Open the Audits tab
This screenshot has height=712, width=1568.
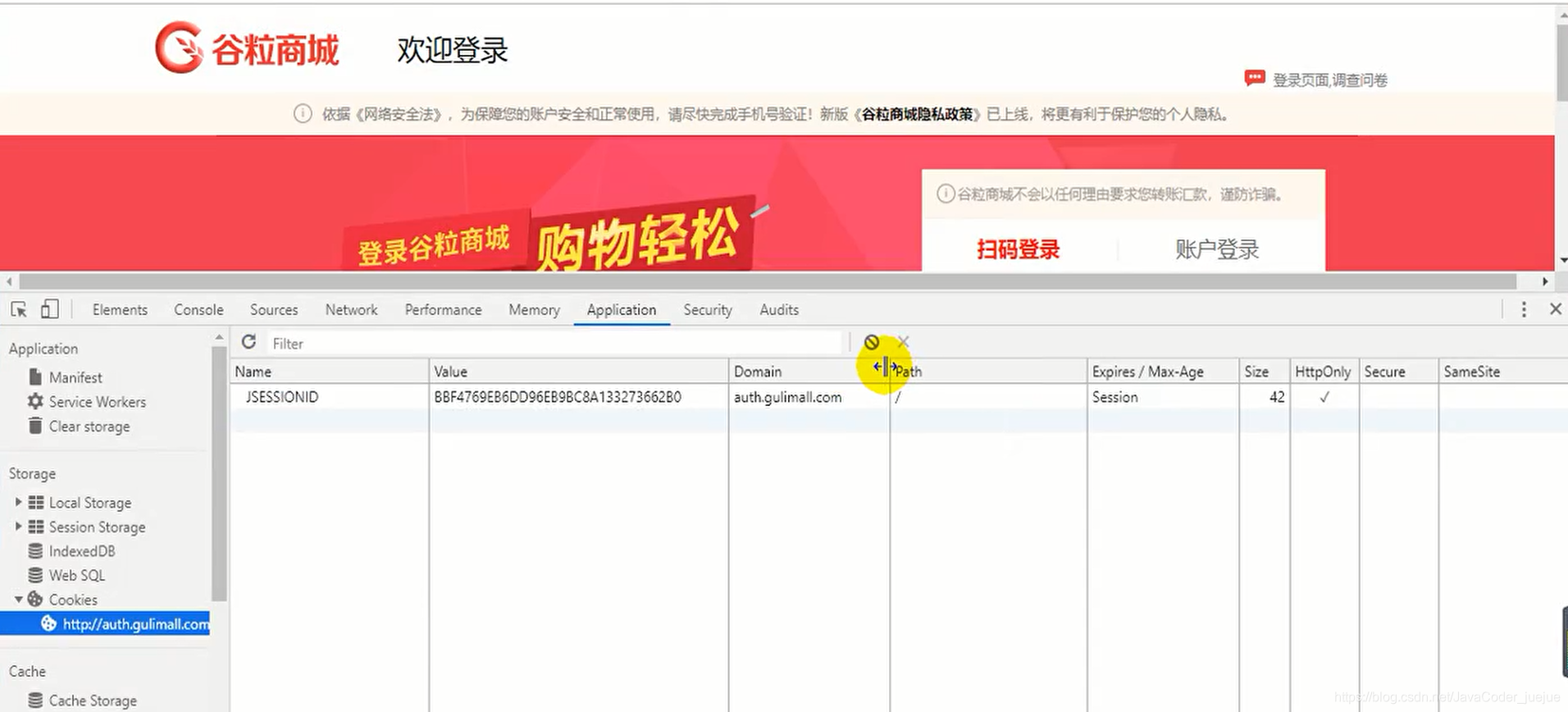click(779, 310)
